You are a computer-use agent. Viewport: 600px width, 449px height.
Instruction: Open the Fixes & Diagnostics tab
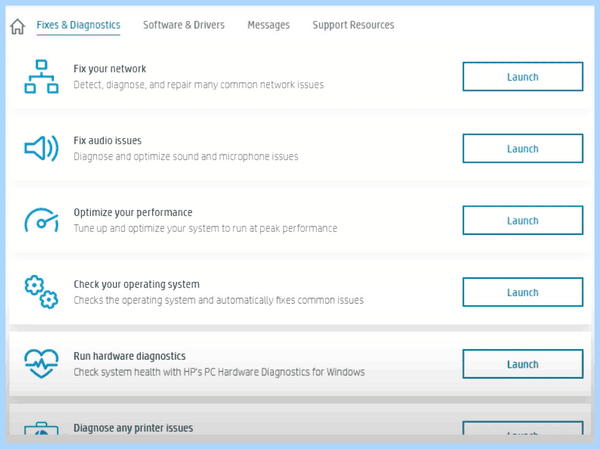click(x=78, y=25)
